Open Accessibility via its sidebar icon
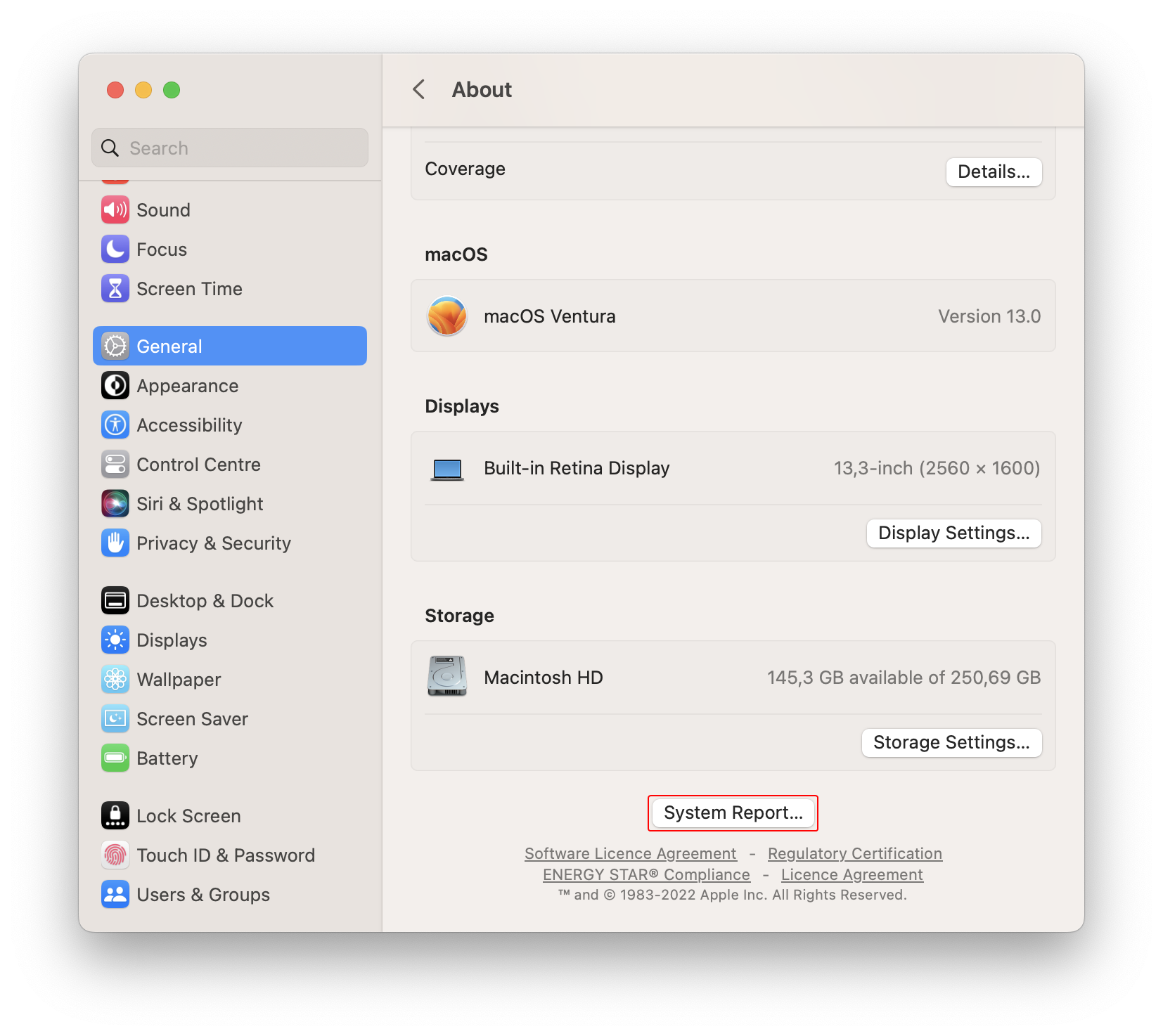 pos(115,425)
